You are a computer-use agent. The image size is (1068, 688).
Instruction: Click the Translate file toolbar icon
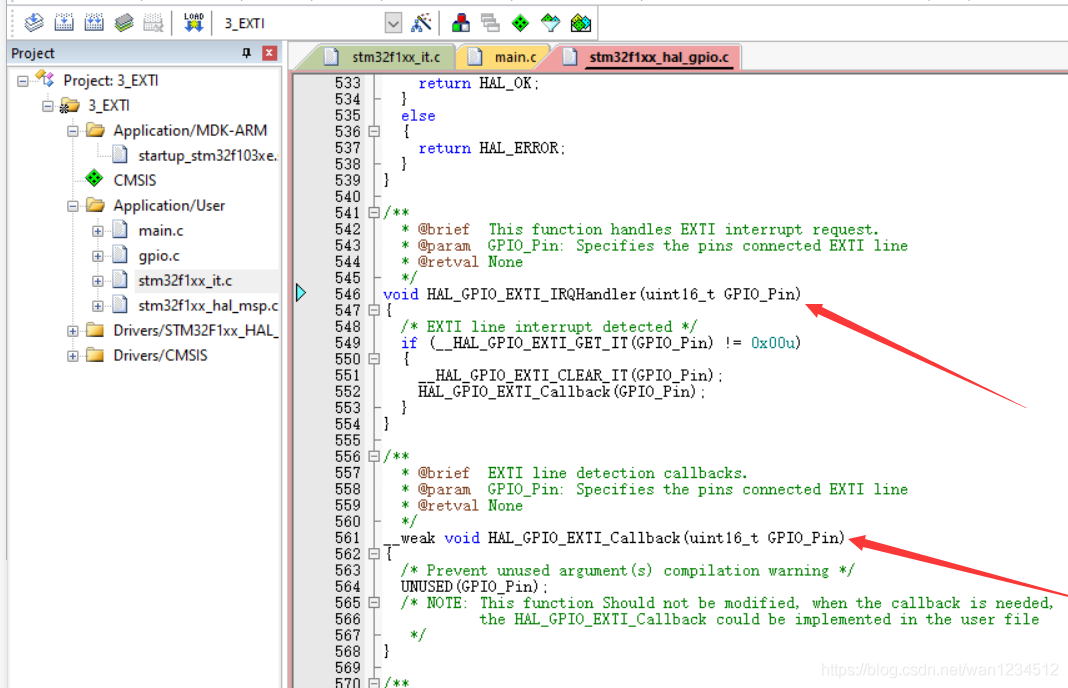click(35, 22)
